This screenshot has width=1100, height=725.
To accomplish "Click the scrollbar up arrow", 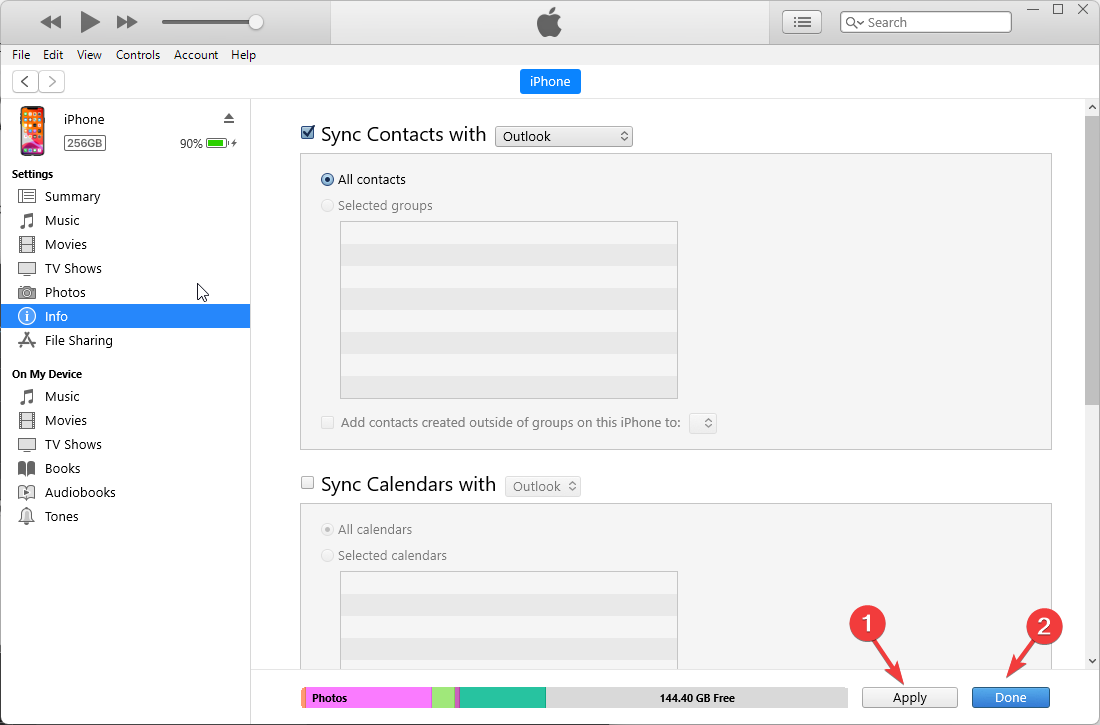I will click(1092, 107).
